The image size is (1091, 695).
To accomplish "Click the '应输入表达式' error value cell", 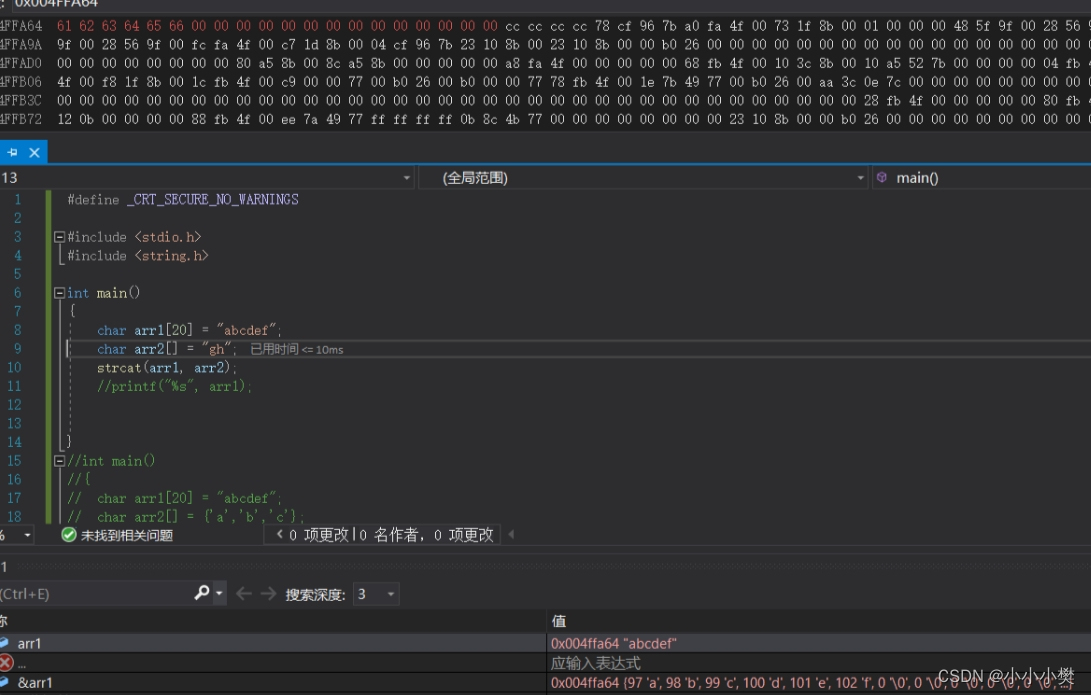I will [596, 663].
